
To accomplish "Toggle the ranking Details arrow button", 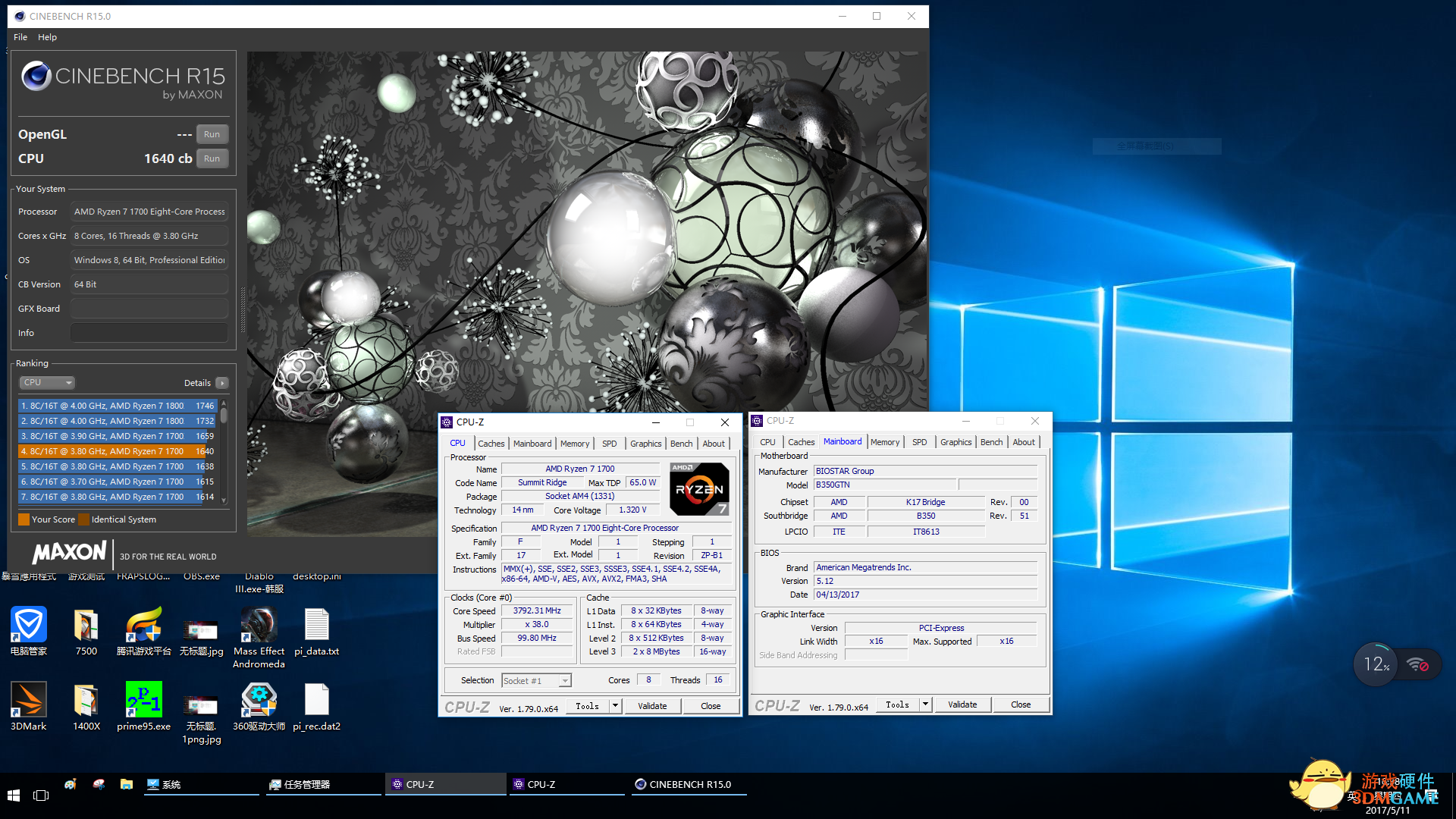I will pos(222,383).
